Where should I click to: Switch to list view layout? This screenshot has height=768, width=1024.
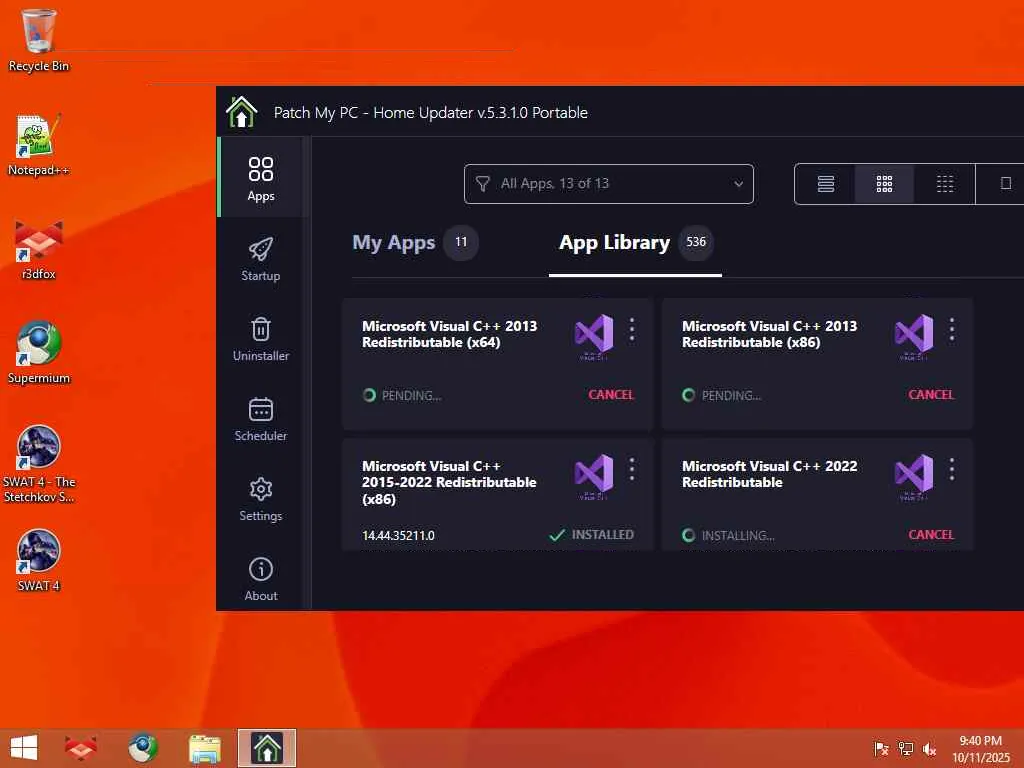pyautogui.click(x=825, y=184)
